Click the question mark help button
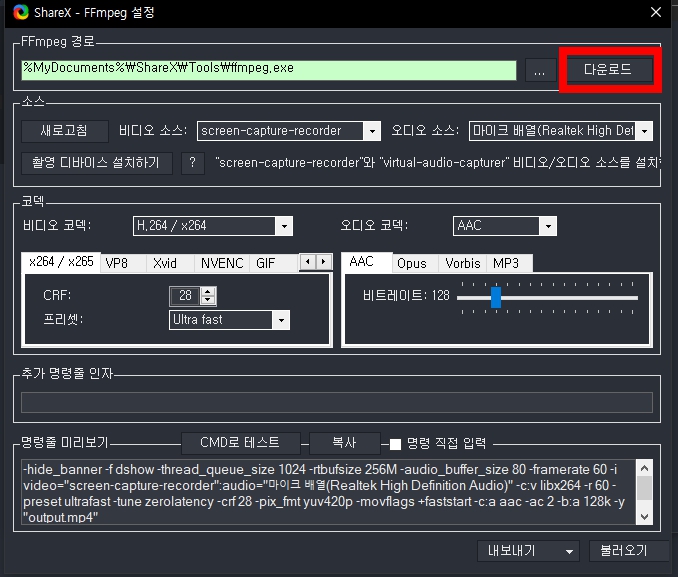The image size is (678, 577). click(x=192, y=163)
